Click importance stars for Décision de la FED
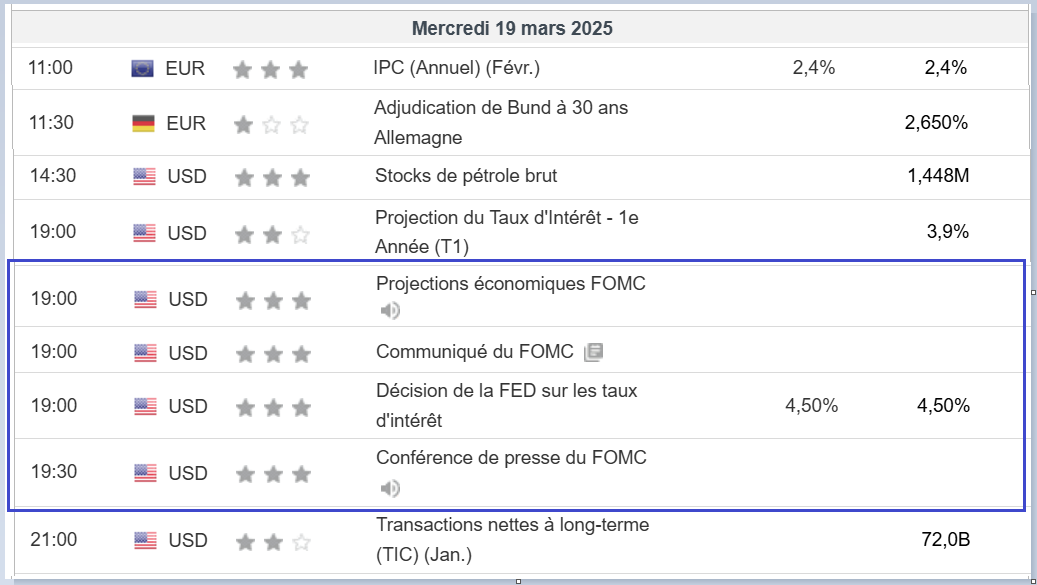 pyautogui.click(x=272, y=407)
